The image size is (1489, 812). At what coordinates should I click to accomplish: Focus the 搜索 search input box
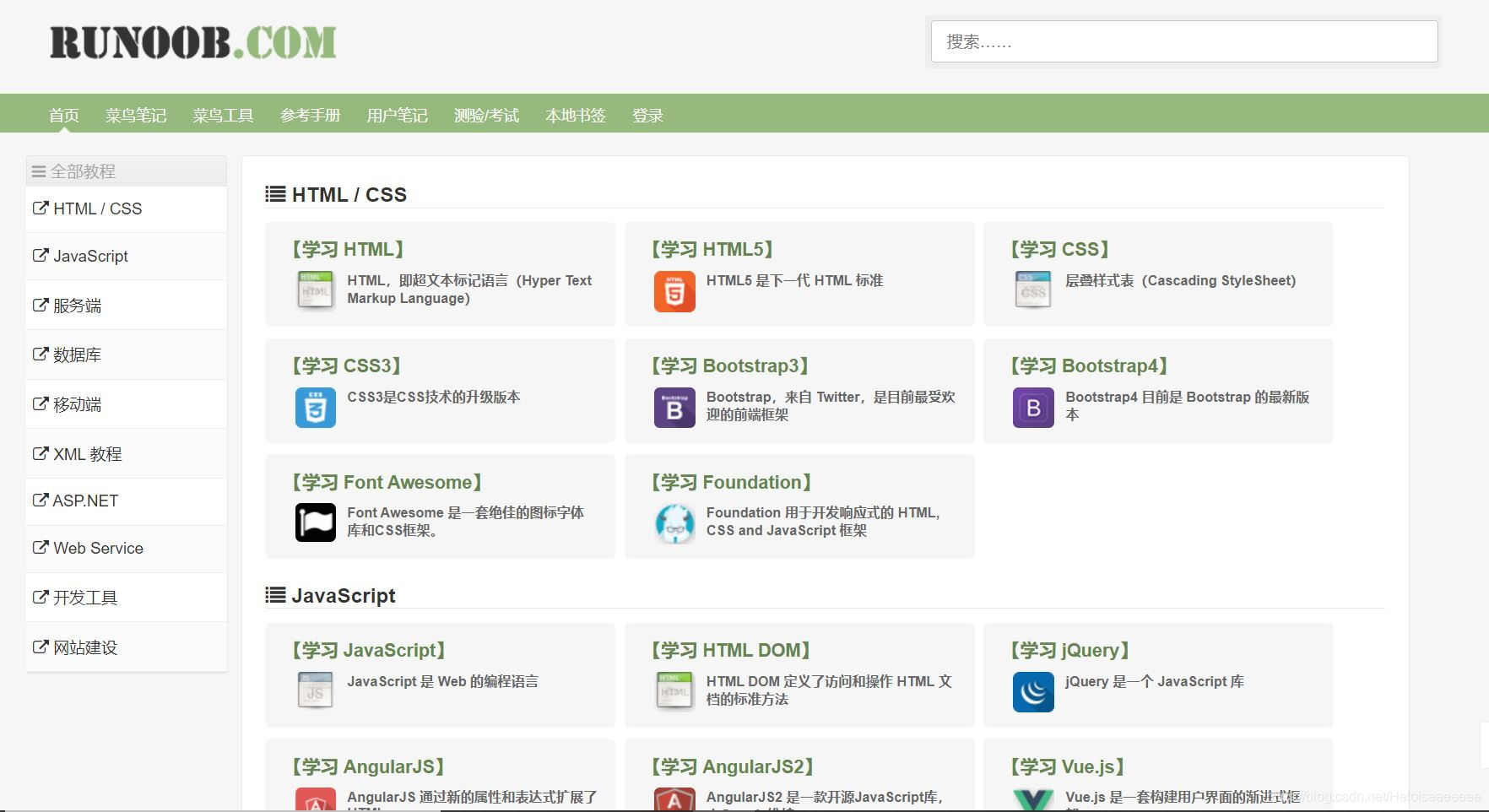coord(1184,41)
